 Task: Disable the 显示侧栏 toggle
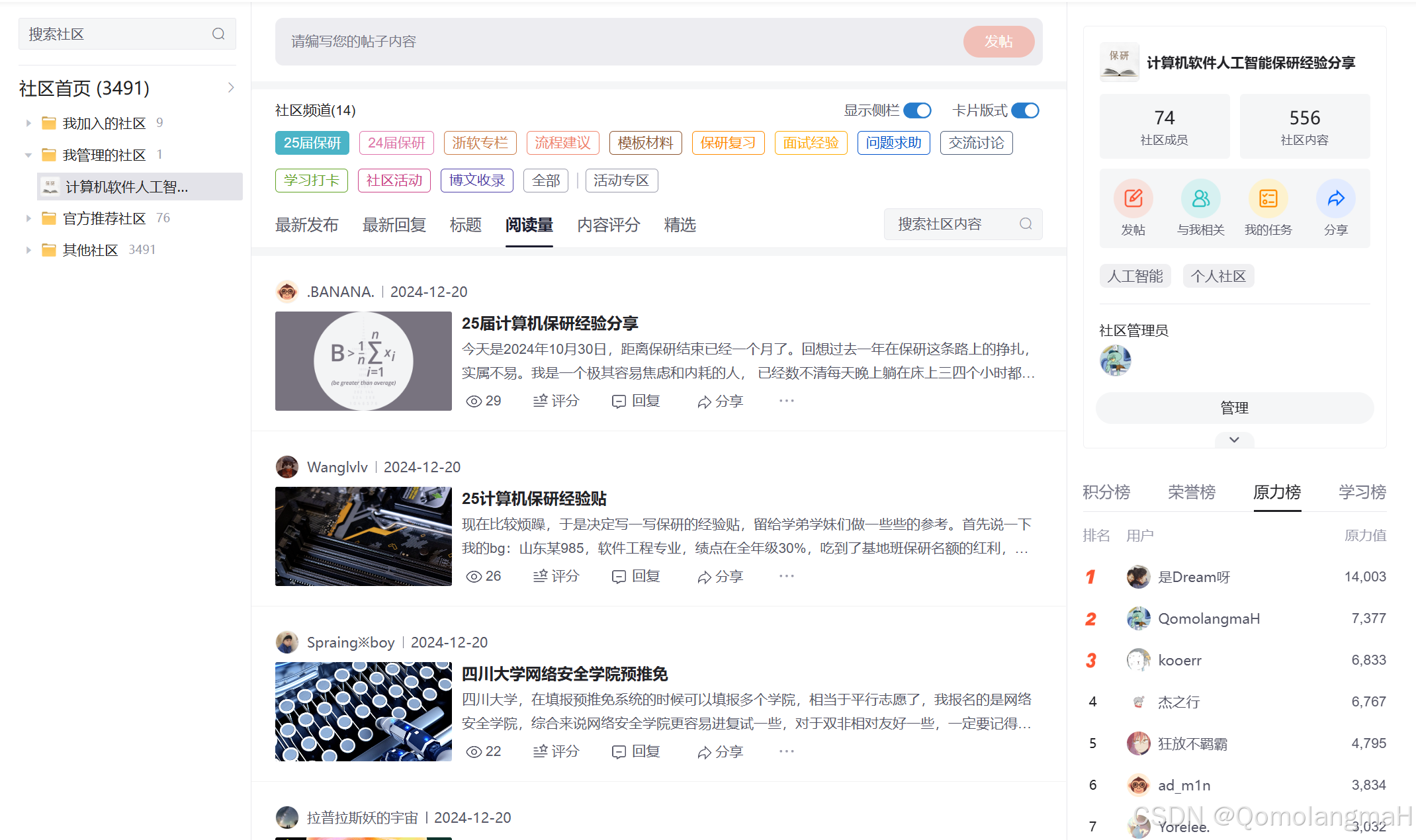pyautogui.click(x=918, y=110)
